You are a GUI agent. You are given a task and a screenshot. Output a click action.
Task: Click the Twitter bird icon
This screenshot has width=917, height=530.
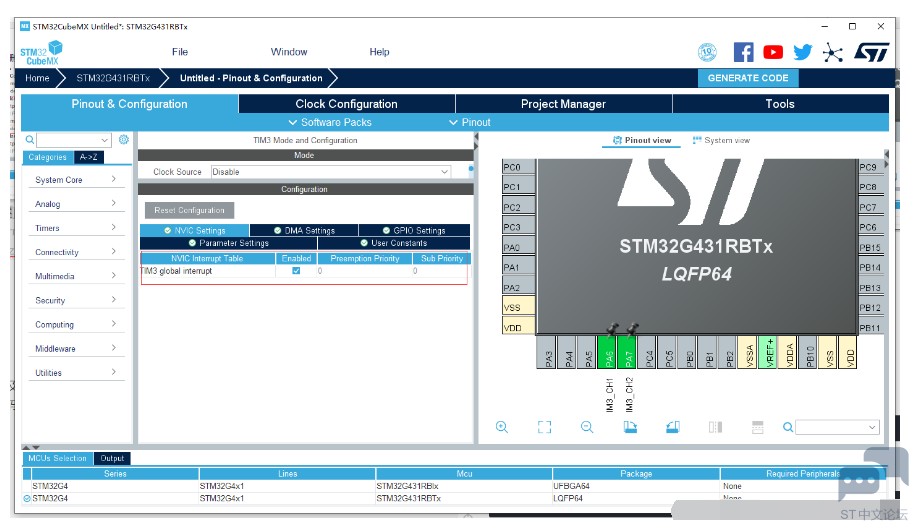click(802, 52)
